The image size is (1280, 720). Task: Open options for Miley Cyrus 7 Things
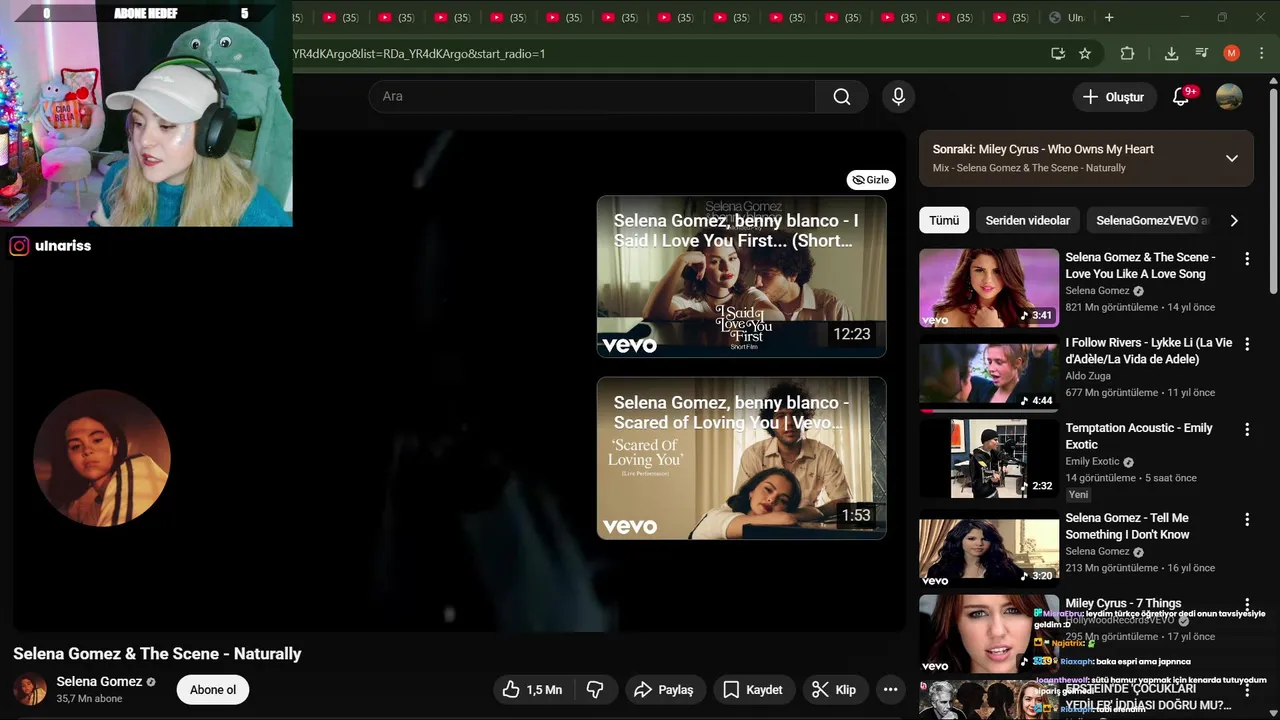[x=1247, y=604]
